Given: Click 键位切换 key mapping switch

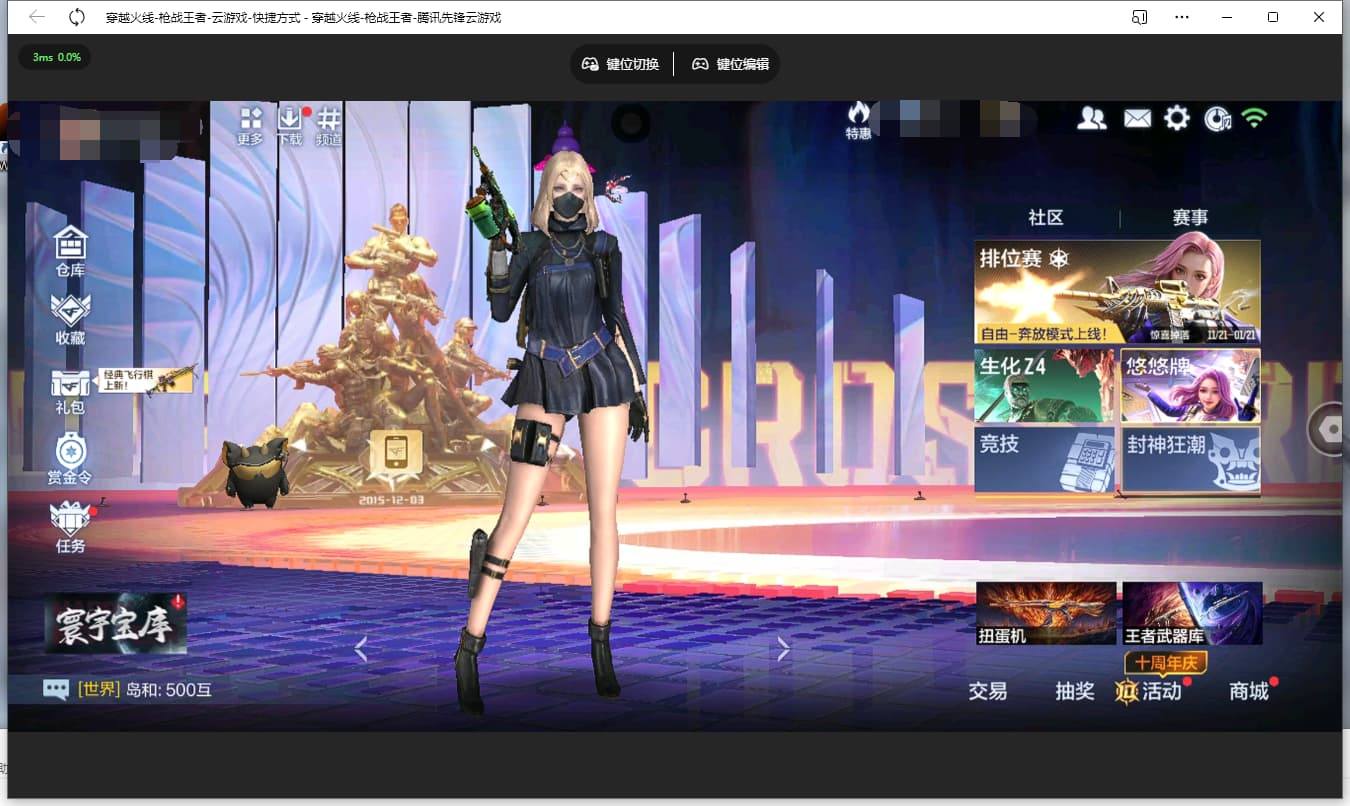Looking at the screenshot, I should point(621,64).
